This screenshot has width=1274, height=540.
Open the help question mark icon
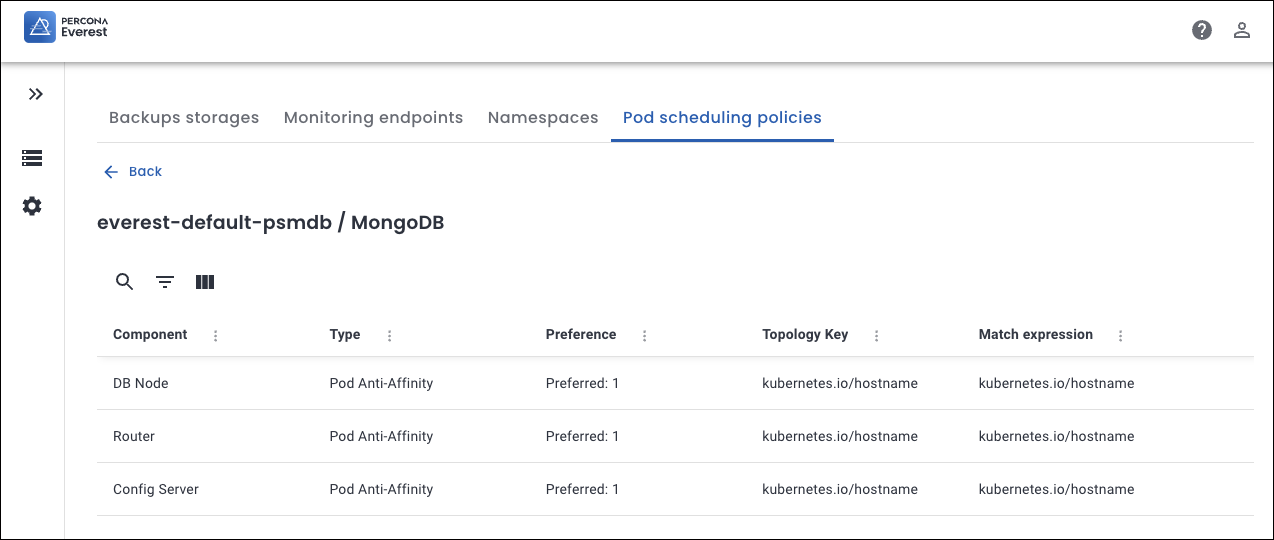pyautogui.click(x=1202, y=30)
